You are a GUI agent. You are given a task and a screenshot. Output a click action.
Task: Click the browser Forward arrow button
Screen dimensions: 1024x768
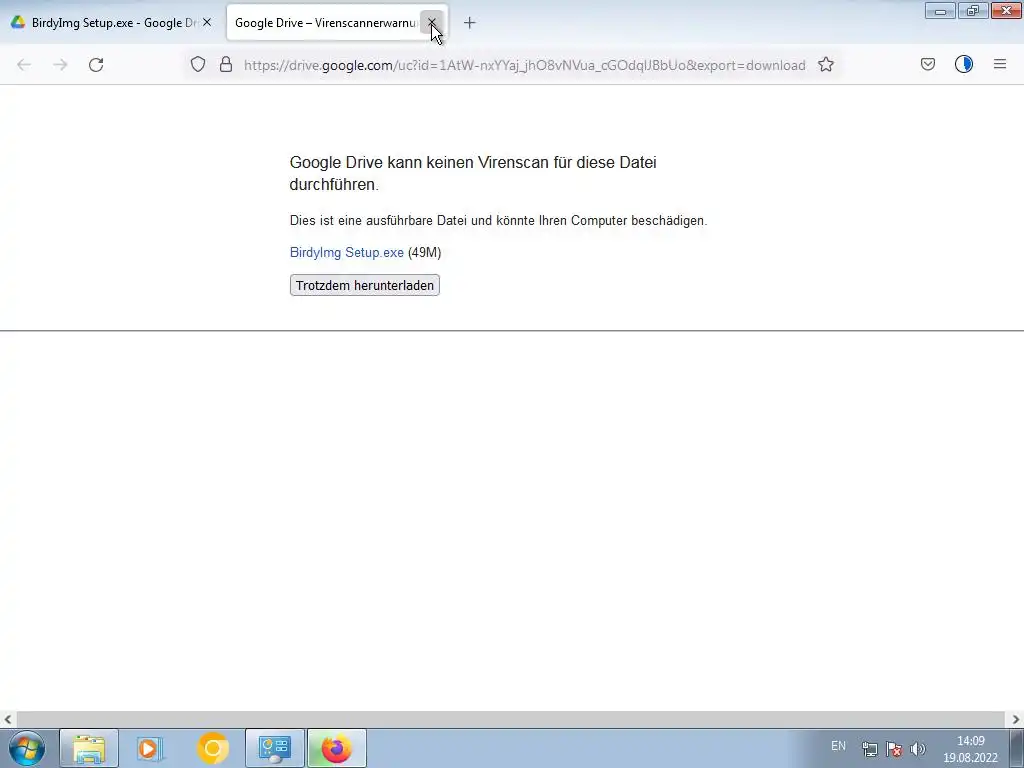coord(60,65)
